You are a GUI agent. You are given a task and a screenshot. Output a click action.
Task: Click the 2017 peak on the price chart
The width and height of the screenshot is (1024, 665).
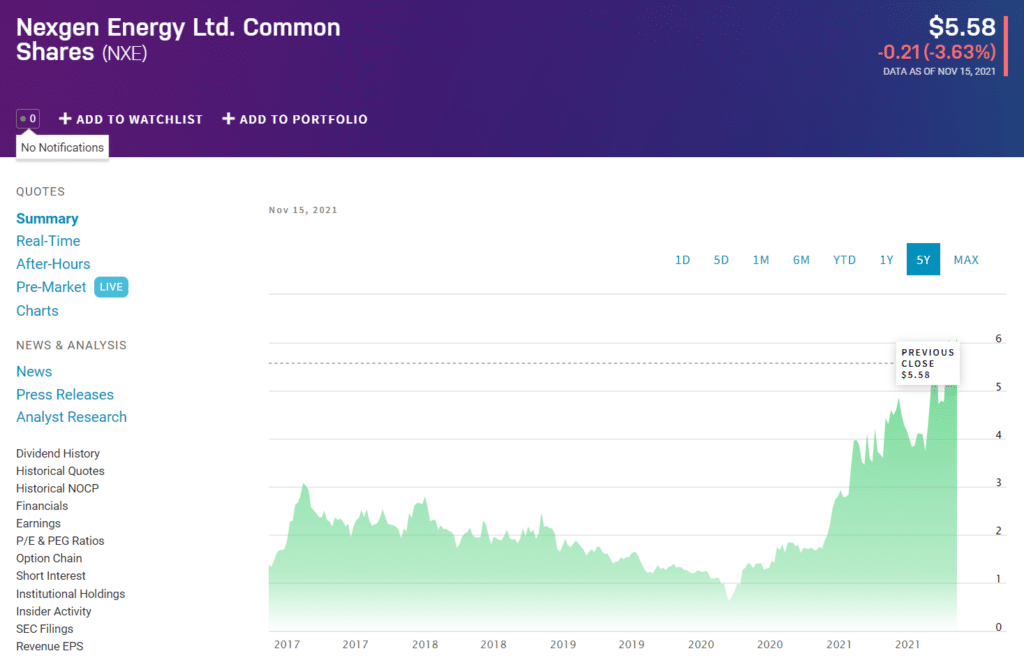pyautogui.click(x=304, y=485)
